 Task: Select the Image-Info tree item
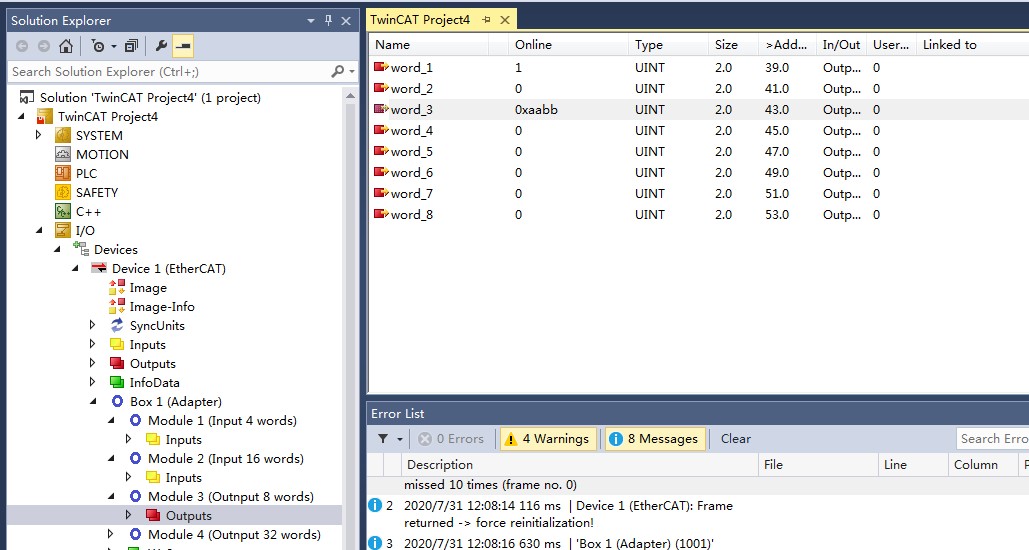(162, 307)
